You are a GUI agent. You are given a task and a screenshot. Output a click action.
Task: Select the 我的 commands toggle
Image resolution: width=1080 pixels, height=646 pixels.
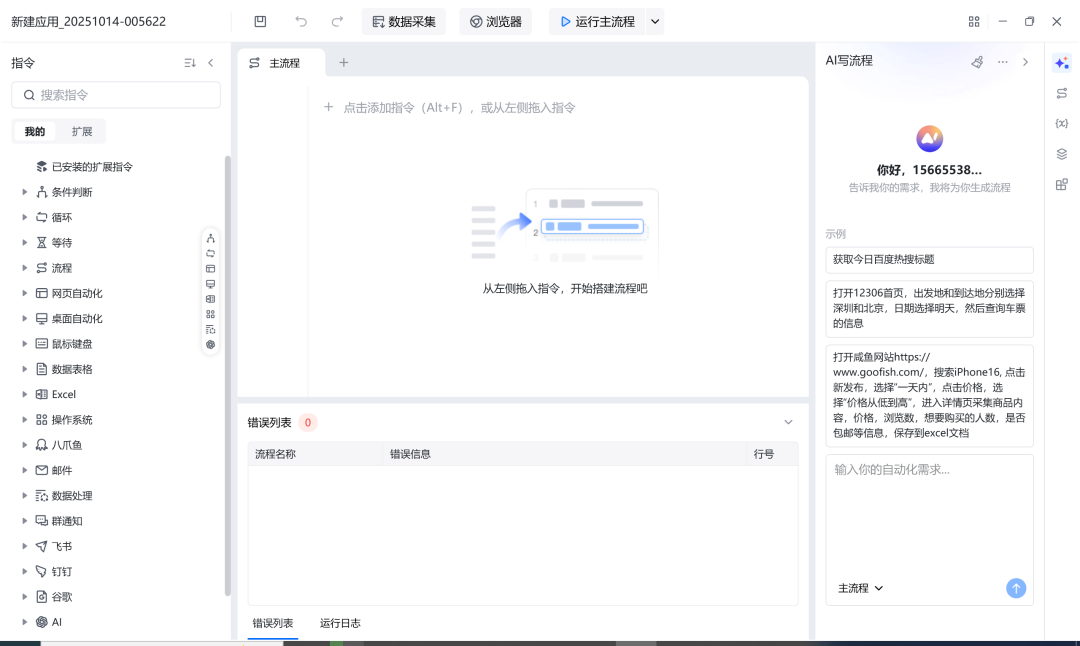(x=35, y=132)
